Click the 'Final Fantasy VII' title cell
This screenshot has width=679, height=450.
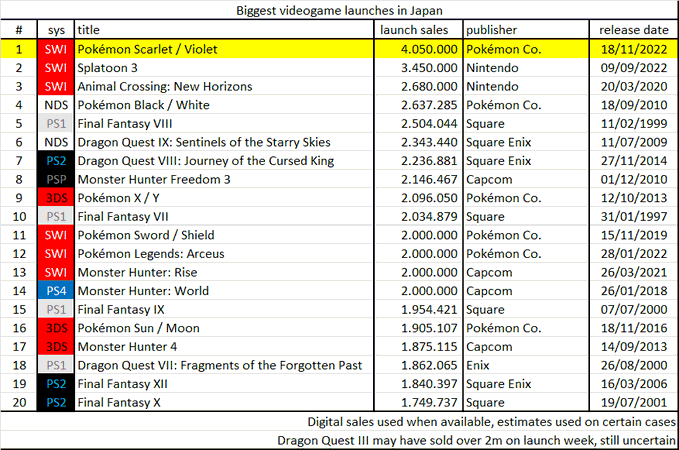click(123, 217)
